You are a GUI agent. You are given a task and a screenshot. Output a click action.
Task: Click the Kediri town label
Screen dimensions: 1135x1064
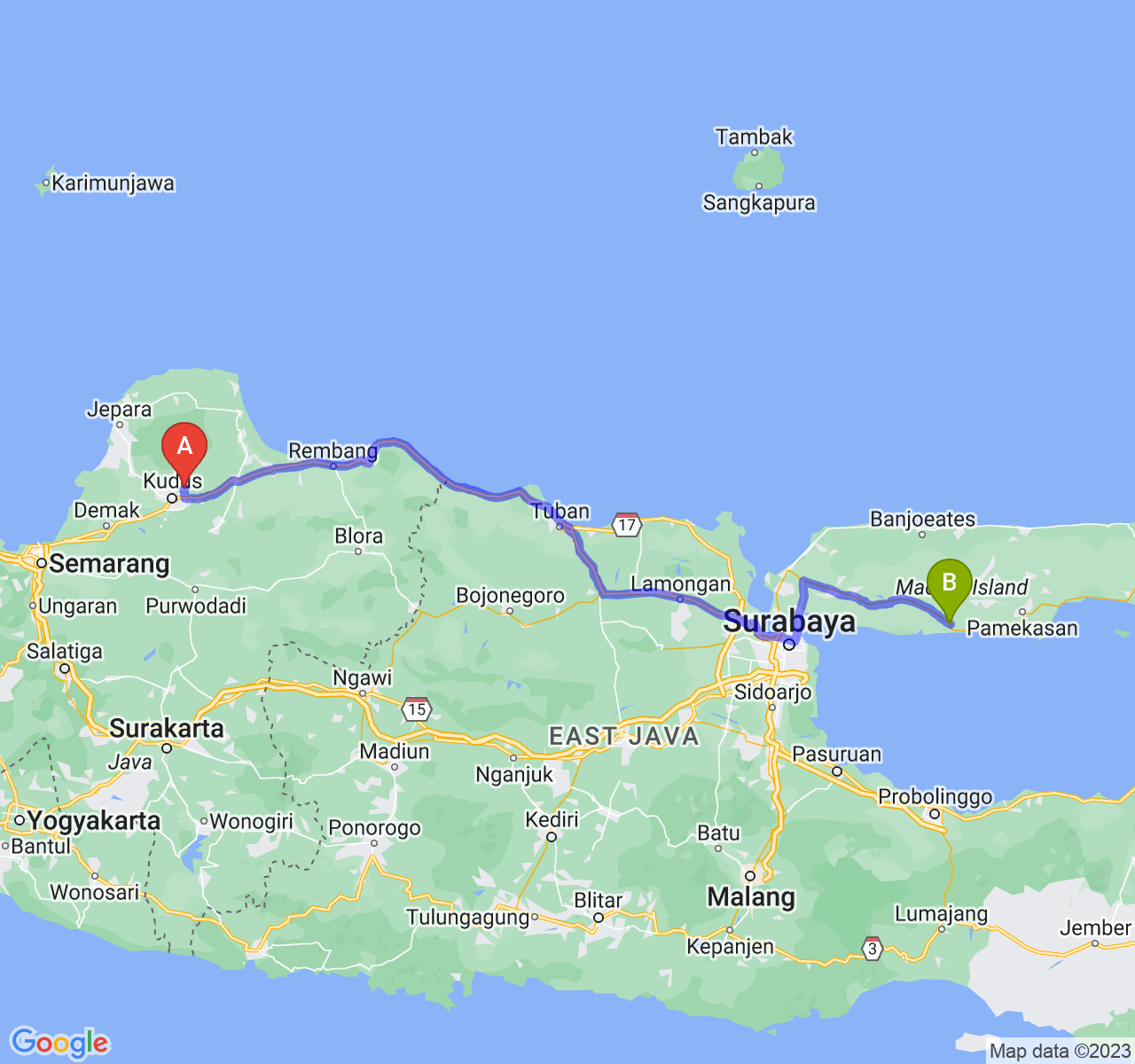(552, 818)
